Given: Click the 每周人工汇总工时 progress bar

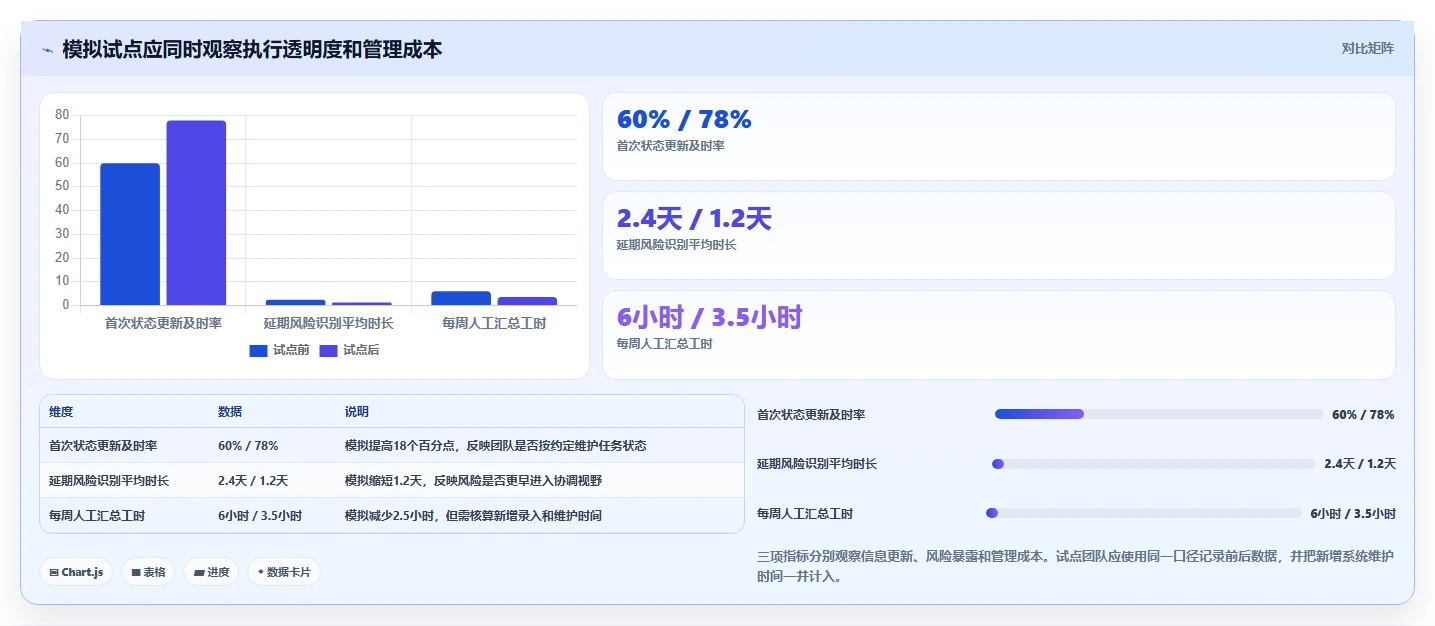Looking at the screenshot, I should (x=1144, y=513).
